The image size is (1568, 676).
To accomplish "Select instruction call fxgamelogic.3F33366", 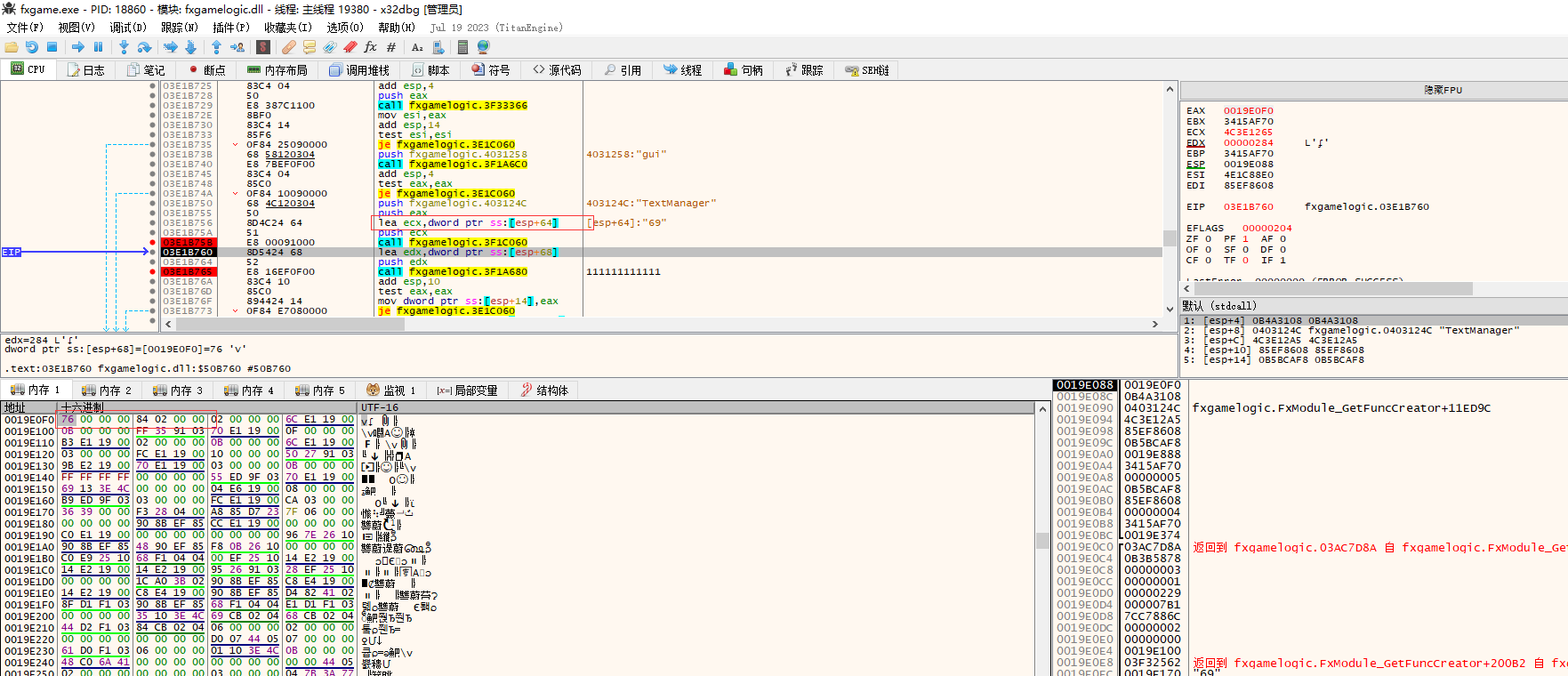I will [x=453, y=106].
